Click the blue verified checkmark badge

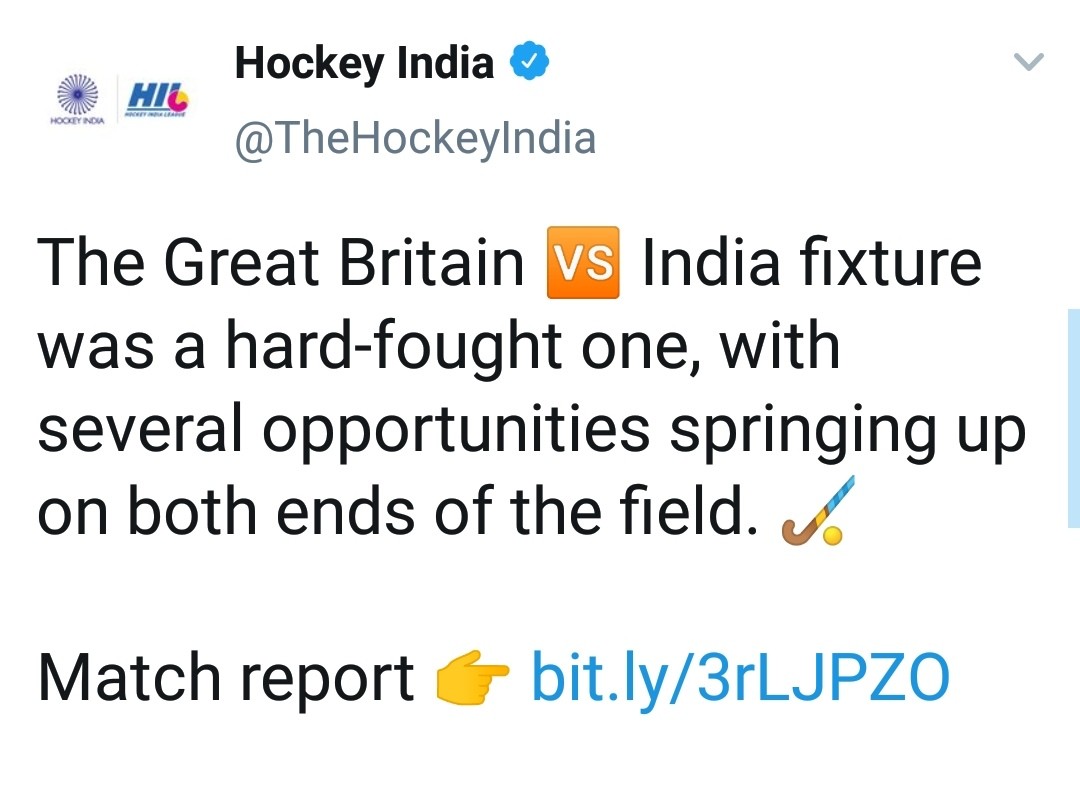pyautogui.click(x=529, y=64)
